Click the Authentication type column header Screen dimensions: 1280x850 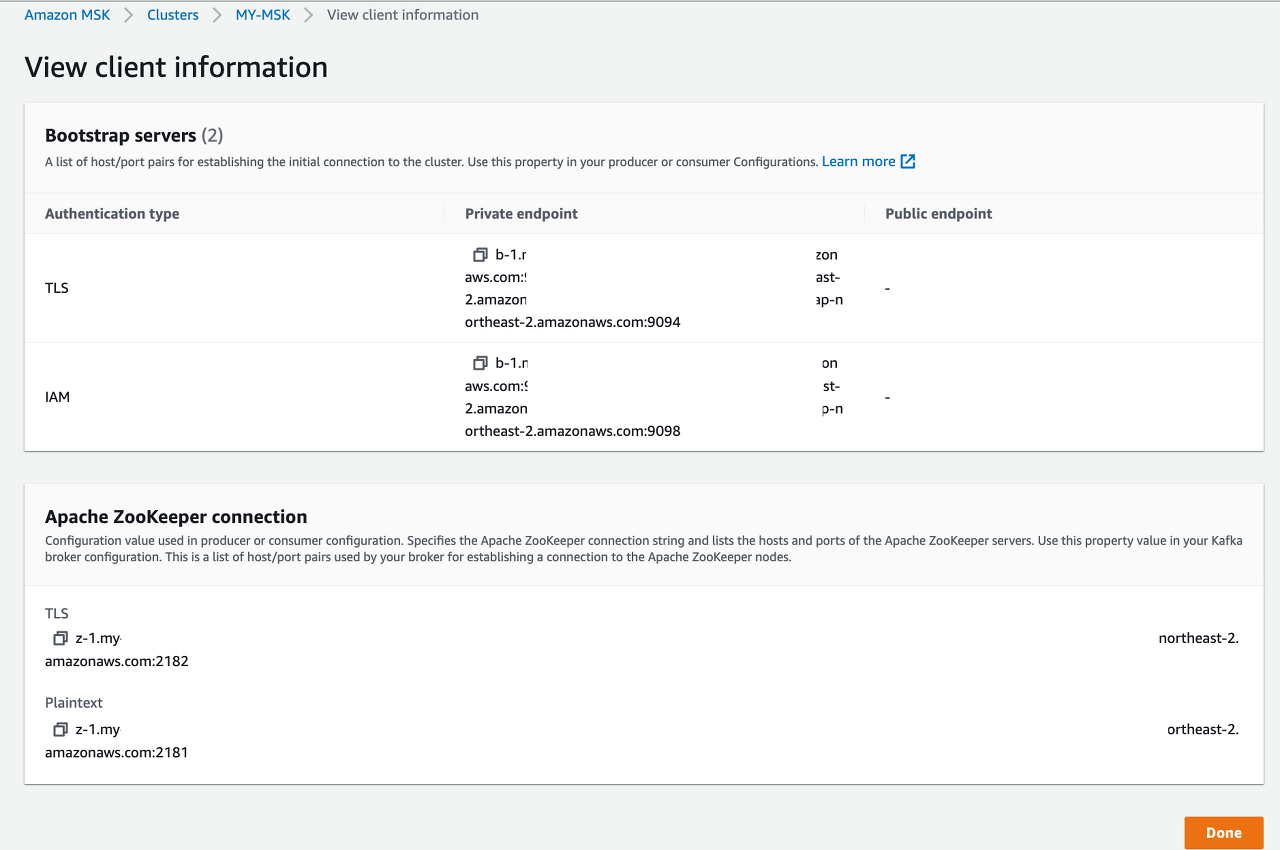pos(112,213)
